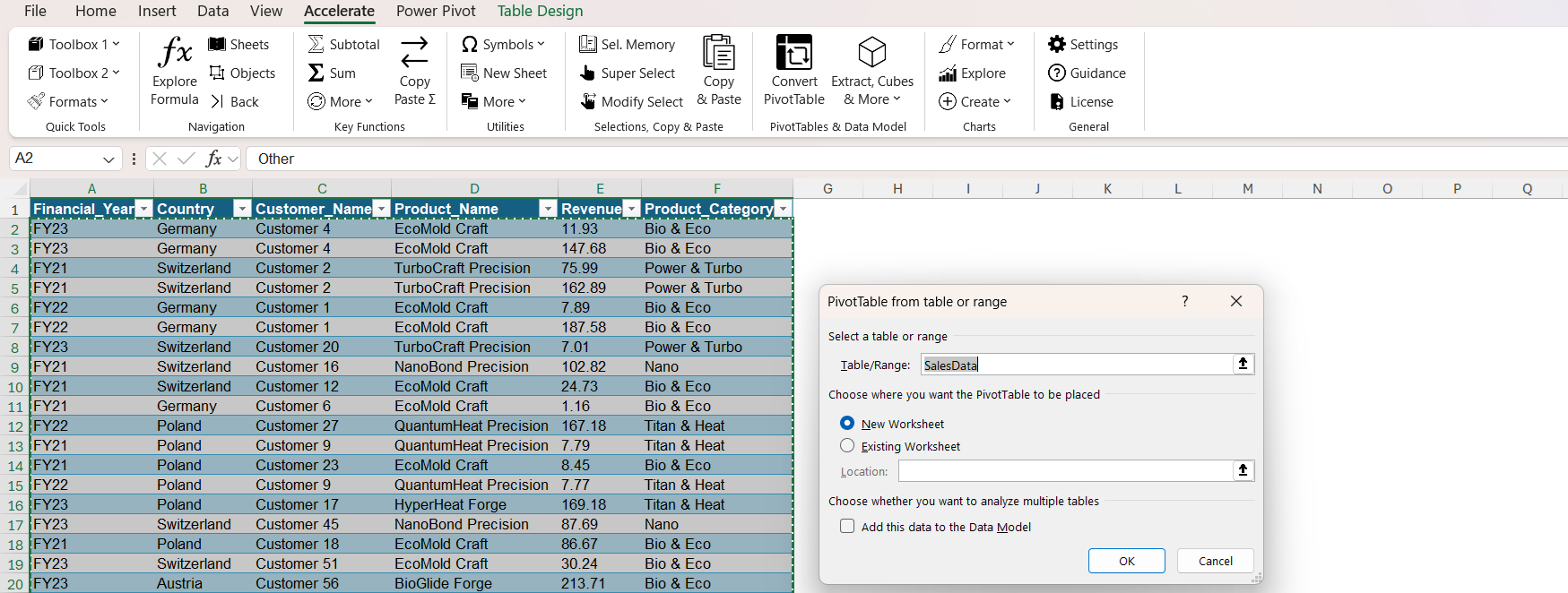Click the Austria country cell
Image resolution: width=1568 pixels, height=593 pixels.
[x=203, y=583]
